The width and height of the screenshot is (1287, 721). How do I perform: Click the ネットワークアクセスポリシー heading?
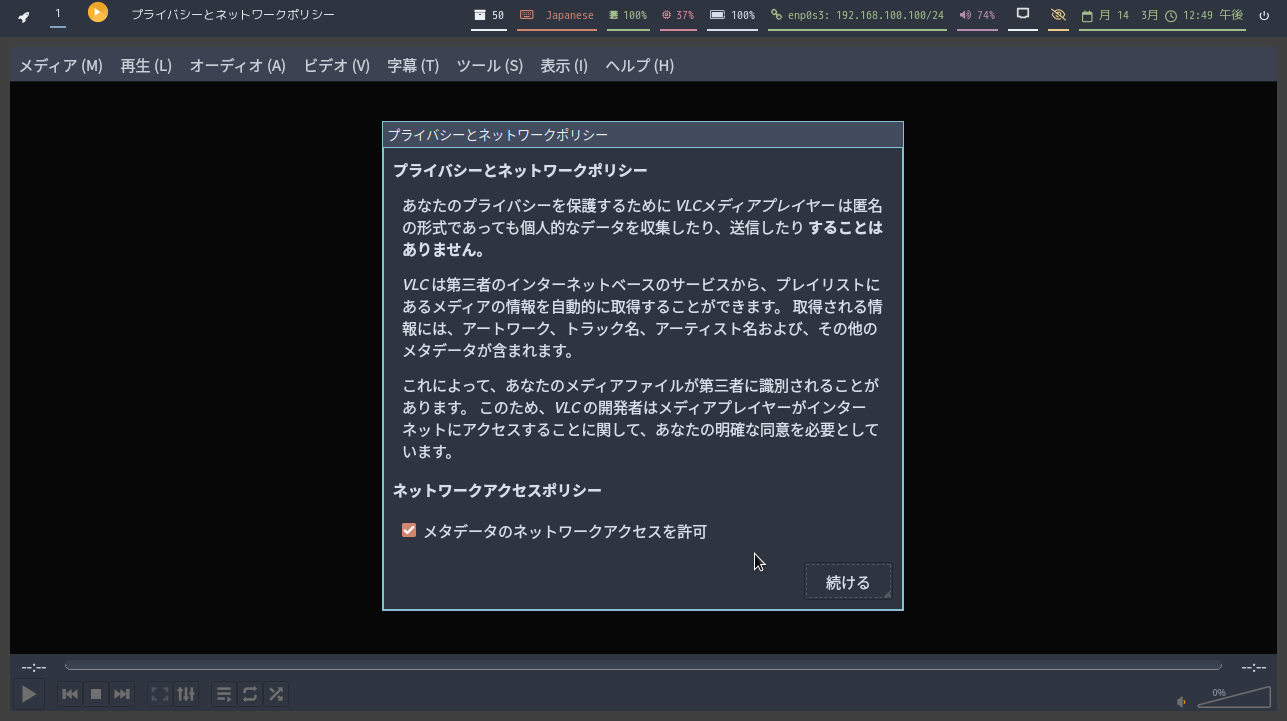497,490
